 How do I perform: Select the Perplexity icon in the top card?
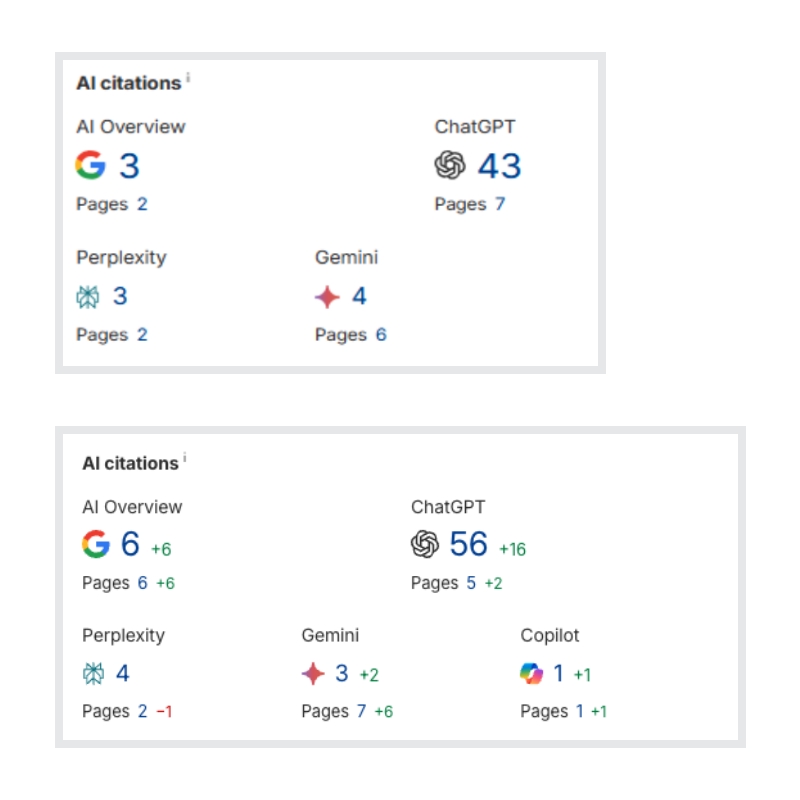(x=87, y=296)
